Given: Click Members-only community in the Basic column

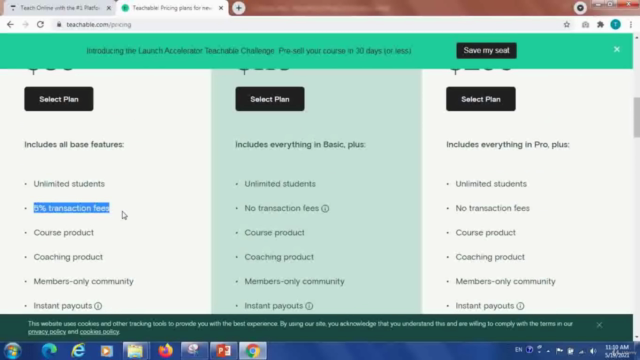Looking at the screenshot, I should pos(84,282).
